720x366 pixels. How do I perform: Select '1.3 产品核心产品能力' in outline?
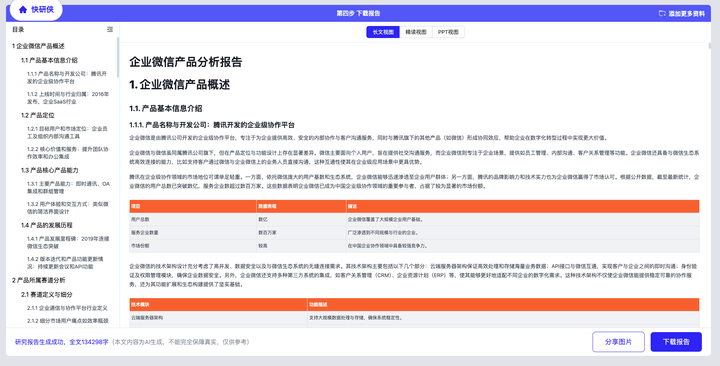pyautogui.click(x=50, y=170)
